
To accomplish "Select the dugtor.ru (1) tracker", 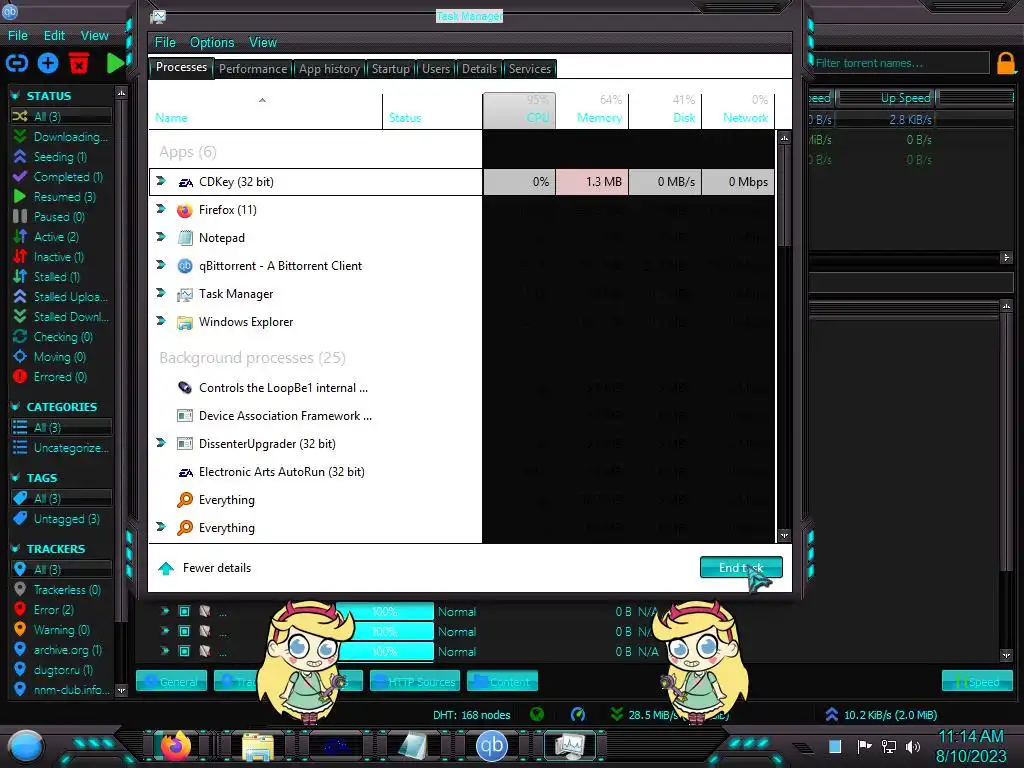I will [61, 669].
